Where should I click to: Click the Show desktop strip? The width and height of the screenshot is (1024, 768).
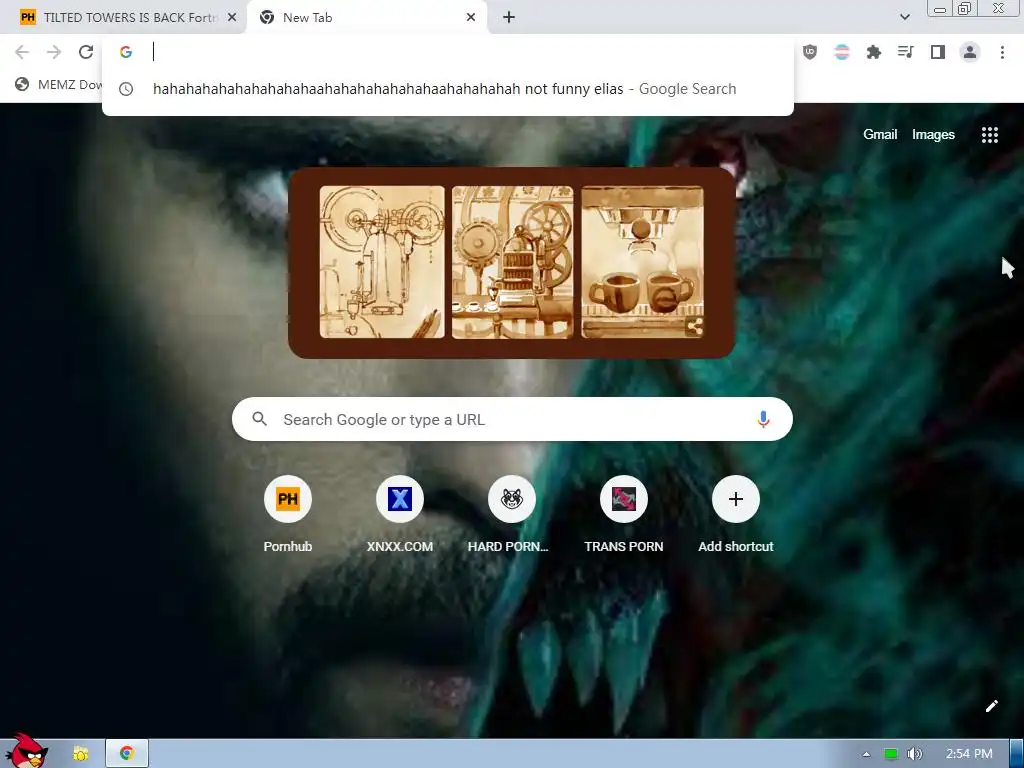pos(1017,754)
